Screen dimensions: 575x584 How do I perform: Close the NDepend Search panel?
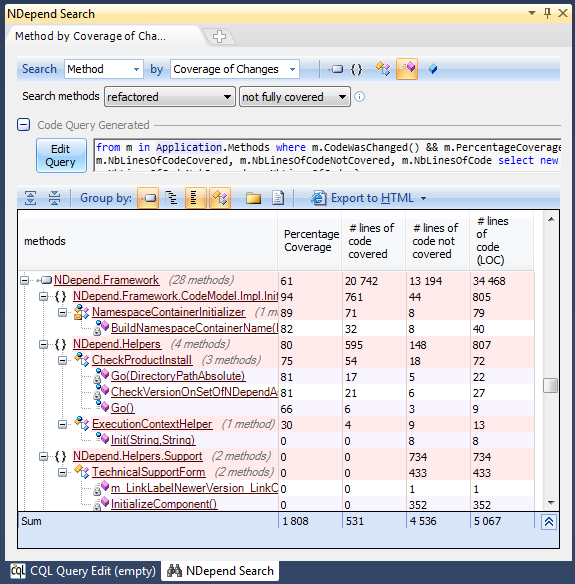click(x=563, y=13)
